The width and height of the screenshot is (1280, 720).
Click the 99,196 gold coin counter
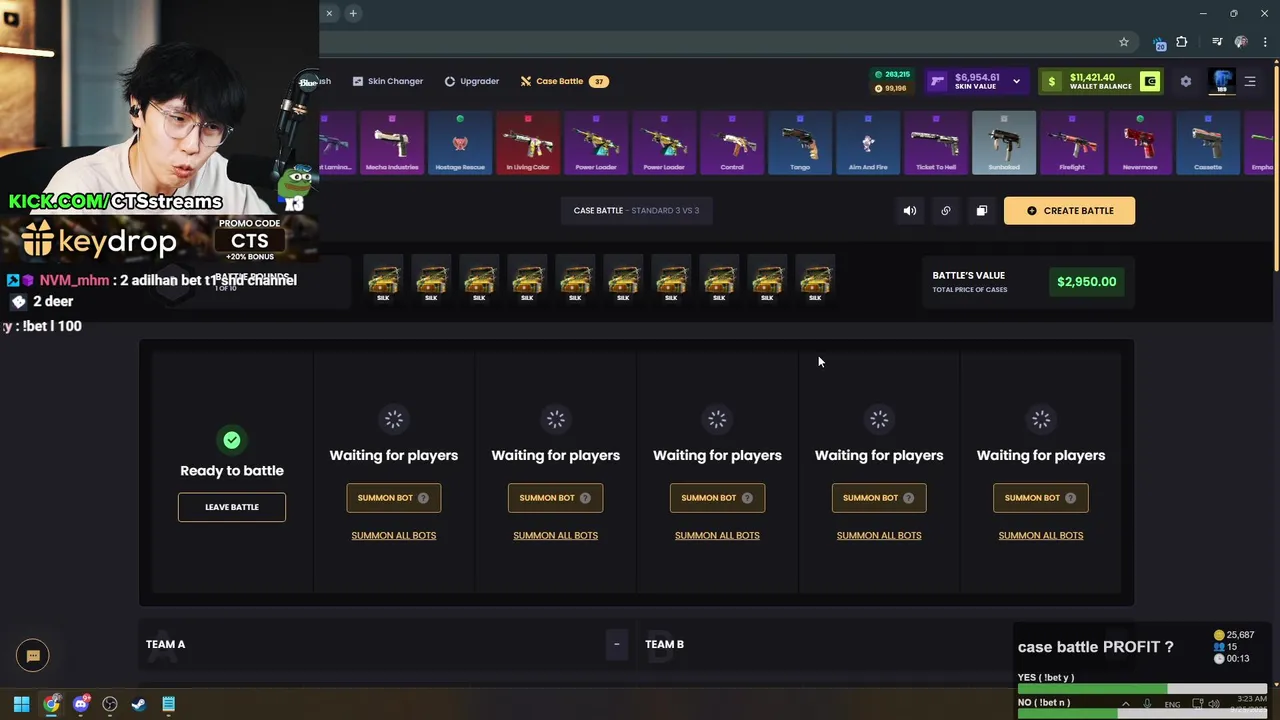click(x=891, y=88)
